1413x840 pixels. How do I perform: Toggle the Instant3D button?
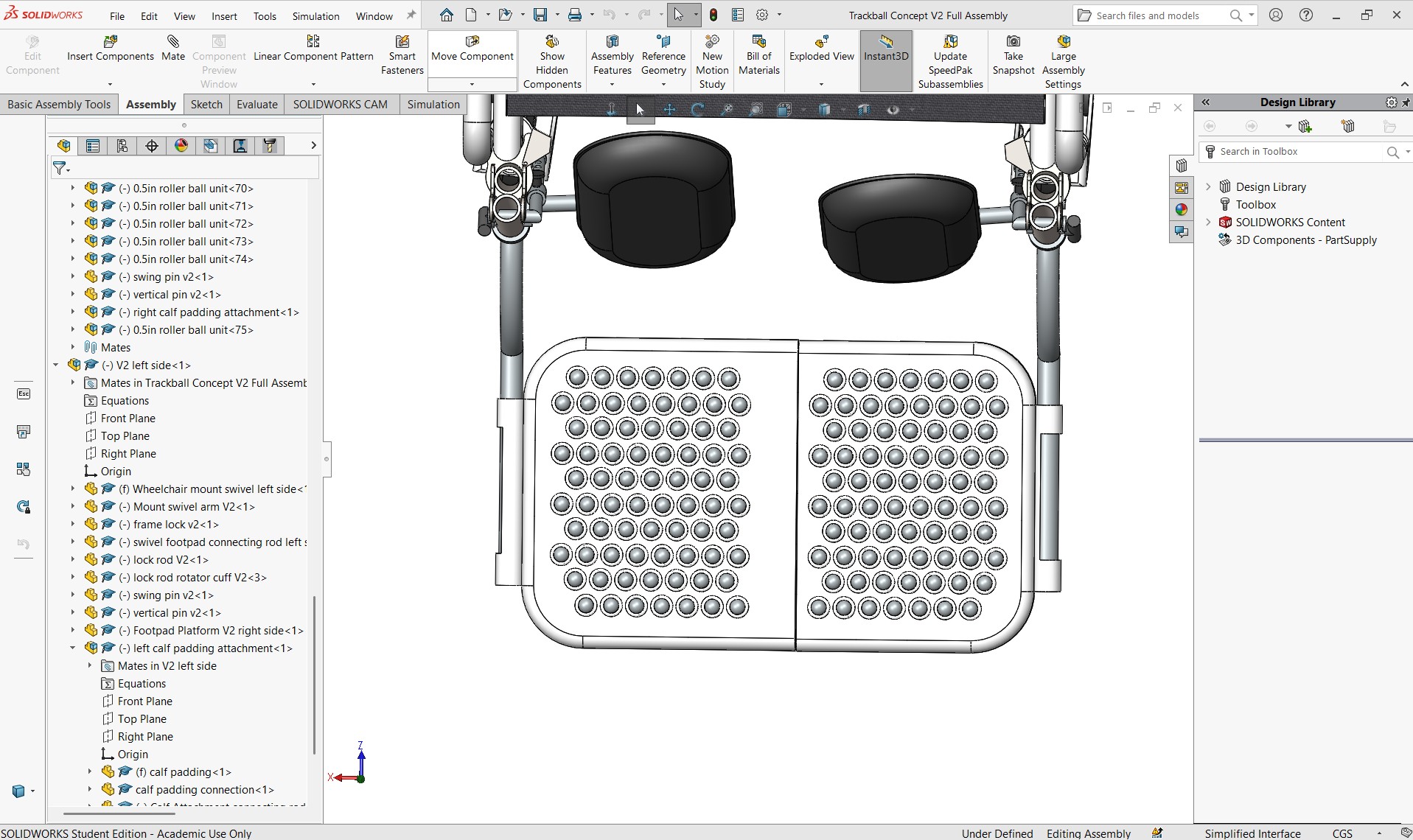886,49
